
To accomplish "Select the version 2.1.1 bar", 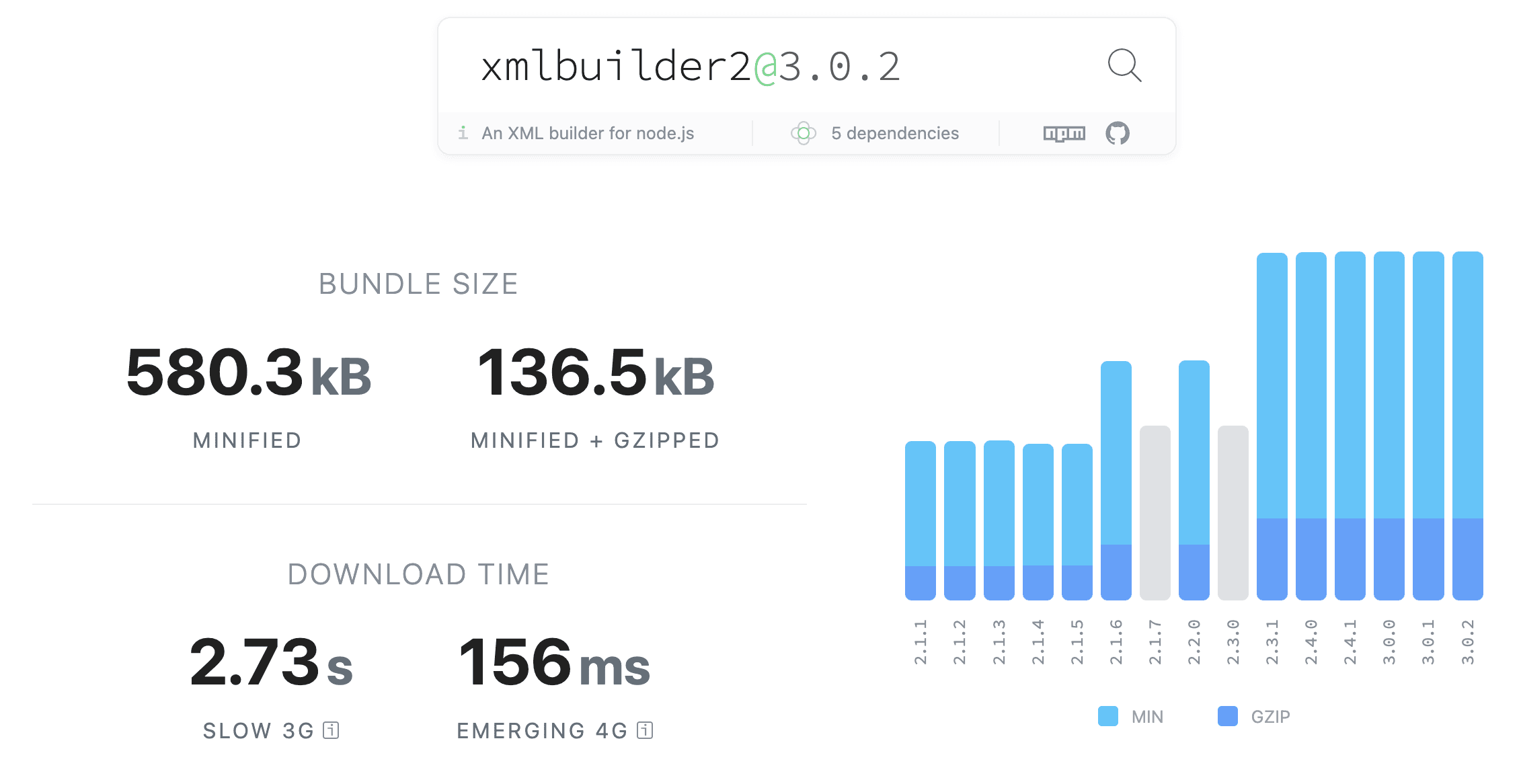I will pyautogui.click(x=921, y=520).
